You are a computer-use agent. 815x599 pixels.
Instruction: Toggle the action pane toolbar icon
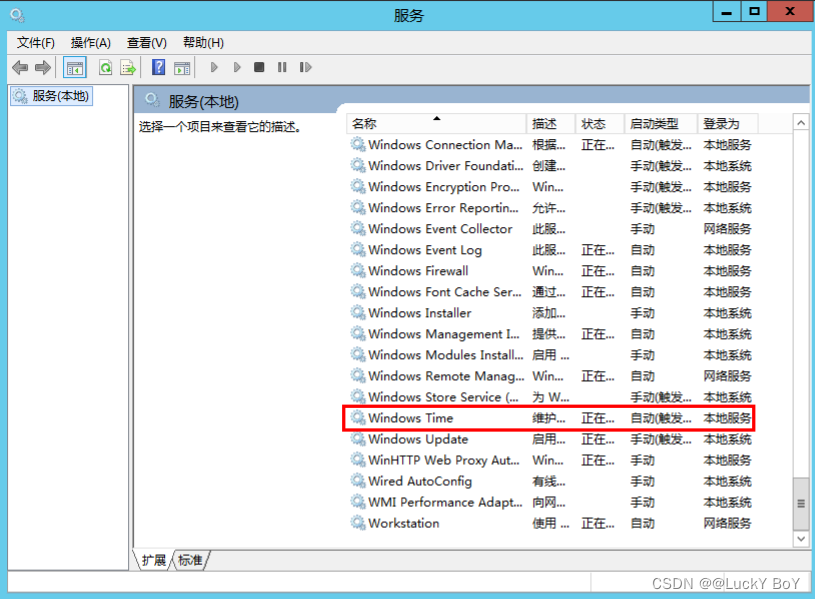pyautogui.click(x=182, y=68)
